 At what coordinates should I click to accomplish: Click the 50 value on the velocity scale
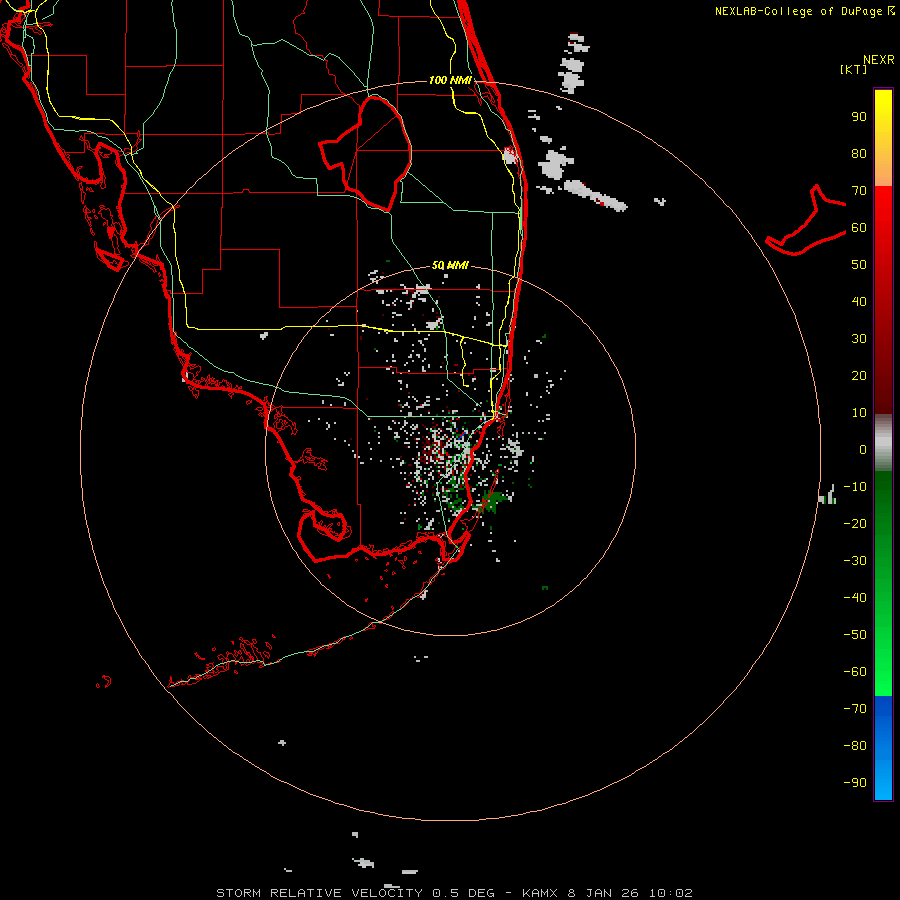click(x=859, y=265)
